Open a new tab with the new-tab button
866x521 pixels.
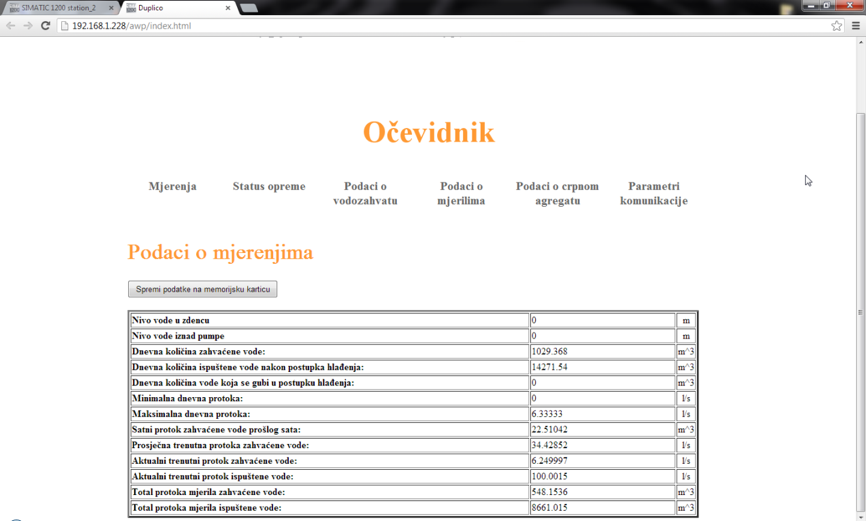pos(249,8)
